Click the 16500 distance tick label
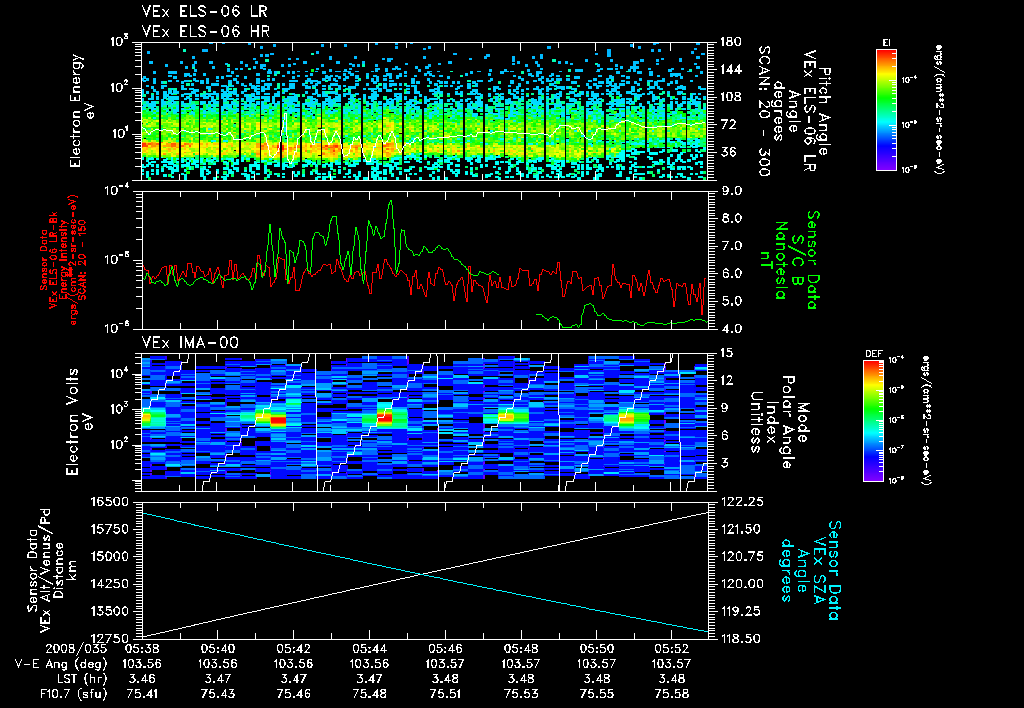The width and height of the screenshot is (1024, 708). pos(109,502)
